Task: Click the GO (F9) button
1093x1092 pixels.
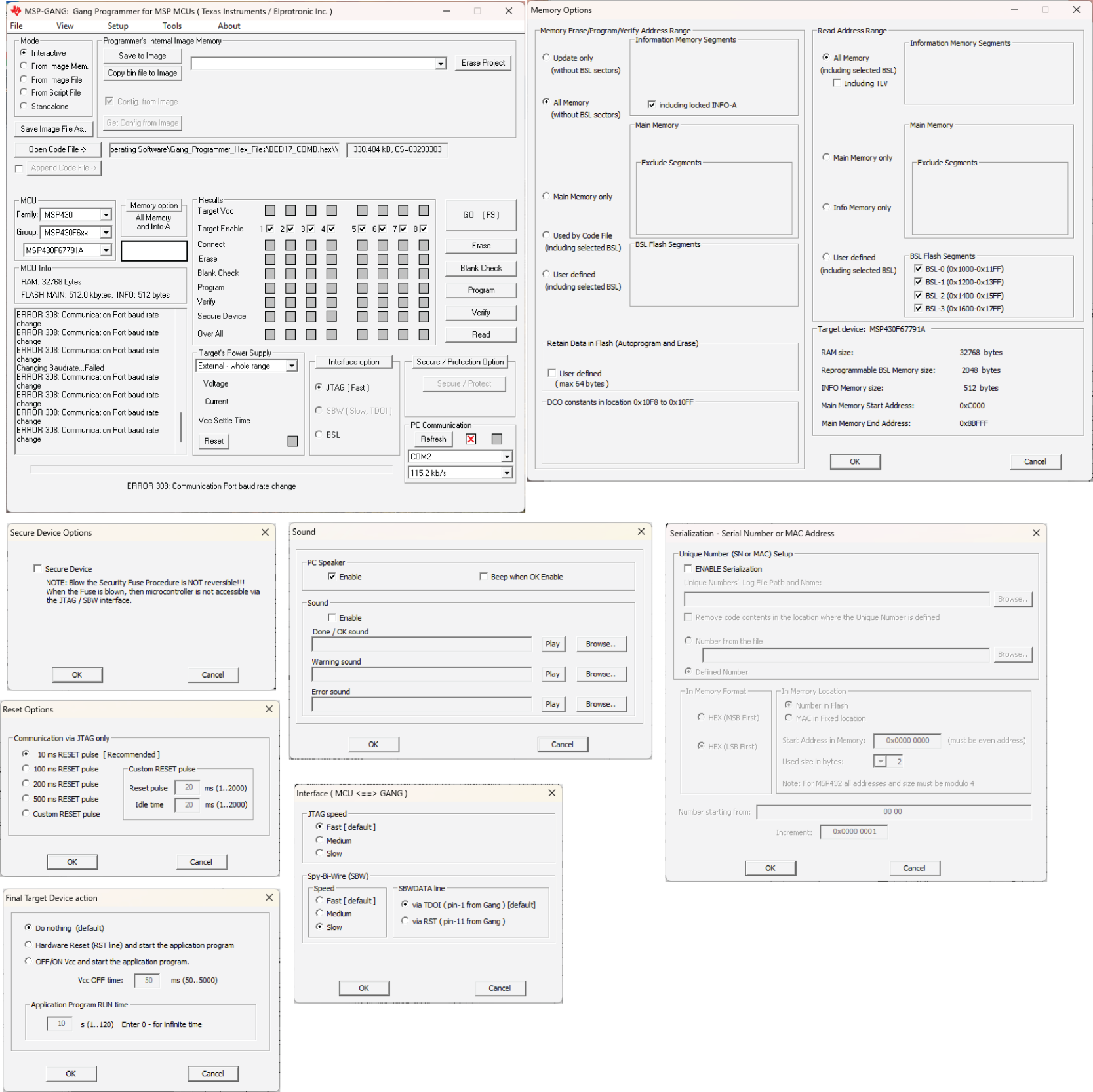Action: click(x=481, y=215)
